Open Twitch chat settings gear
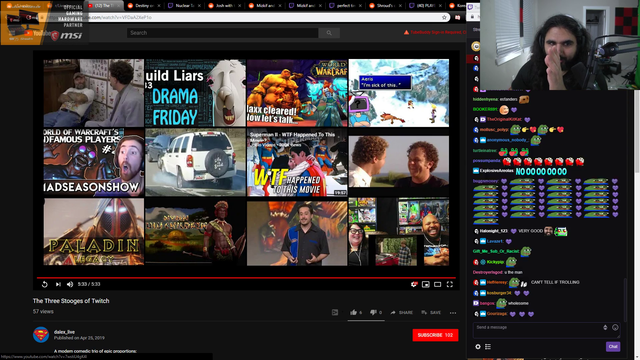This screenshot has height=360, width=640. pyautogui.click(x=478, y=347)
